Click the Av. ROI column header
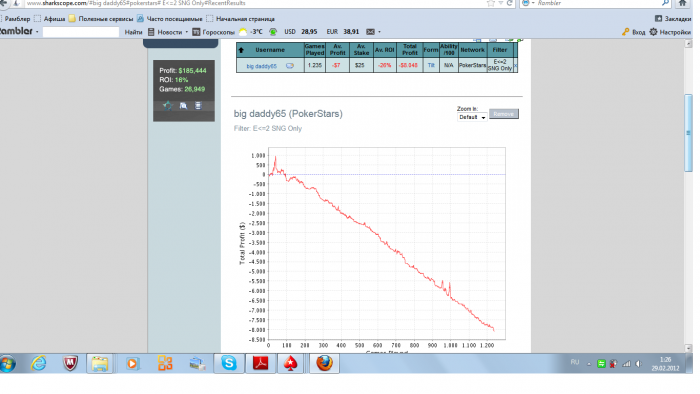 (384, 50)
